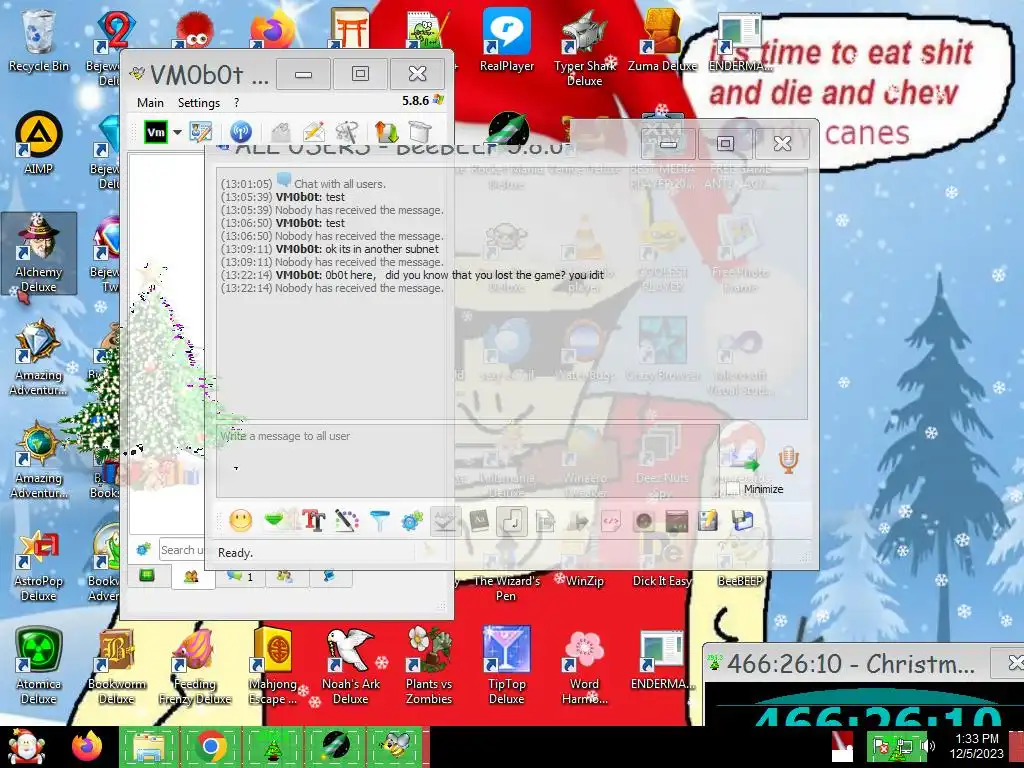The image size is (1024, 768).
Task: Toggle the return-key send option button
Action: [512, 520]
